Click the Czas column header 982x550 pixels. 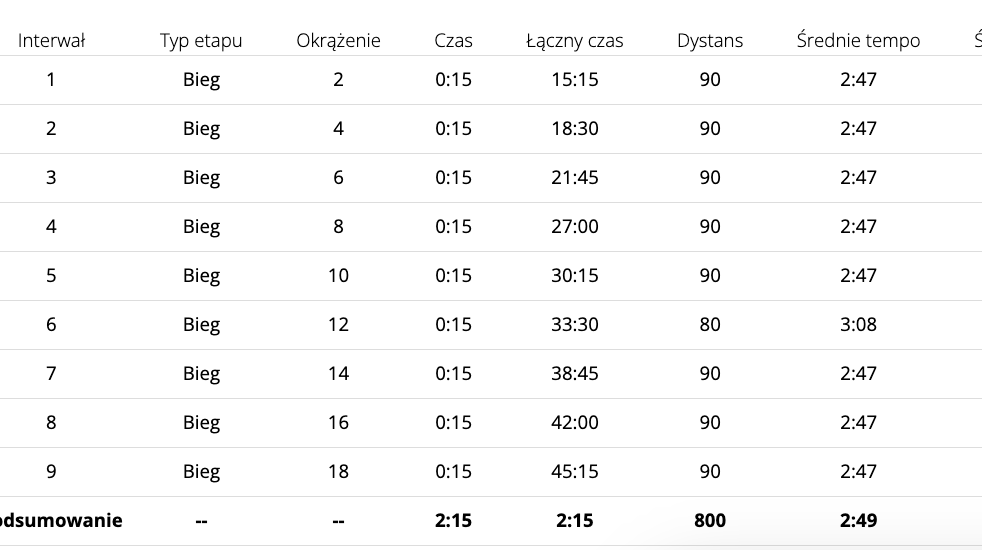(x=453, y=41)
